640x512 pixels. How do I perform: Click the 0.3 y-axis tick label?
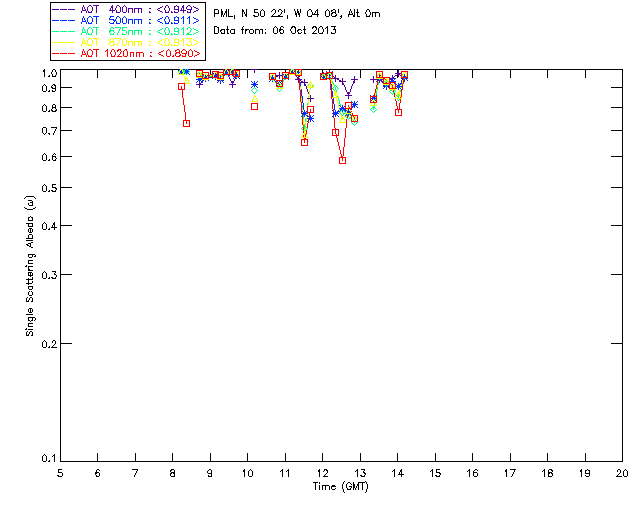(x=49, y=275)
